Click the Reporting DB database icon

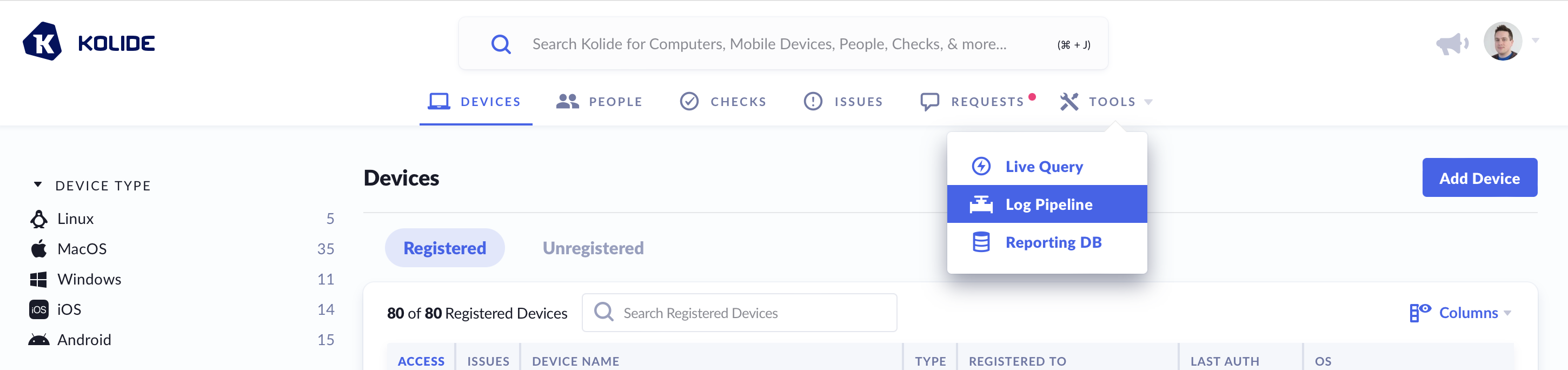[981, 242]
